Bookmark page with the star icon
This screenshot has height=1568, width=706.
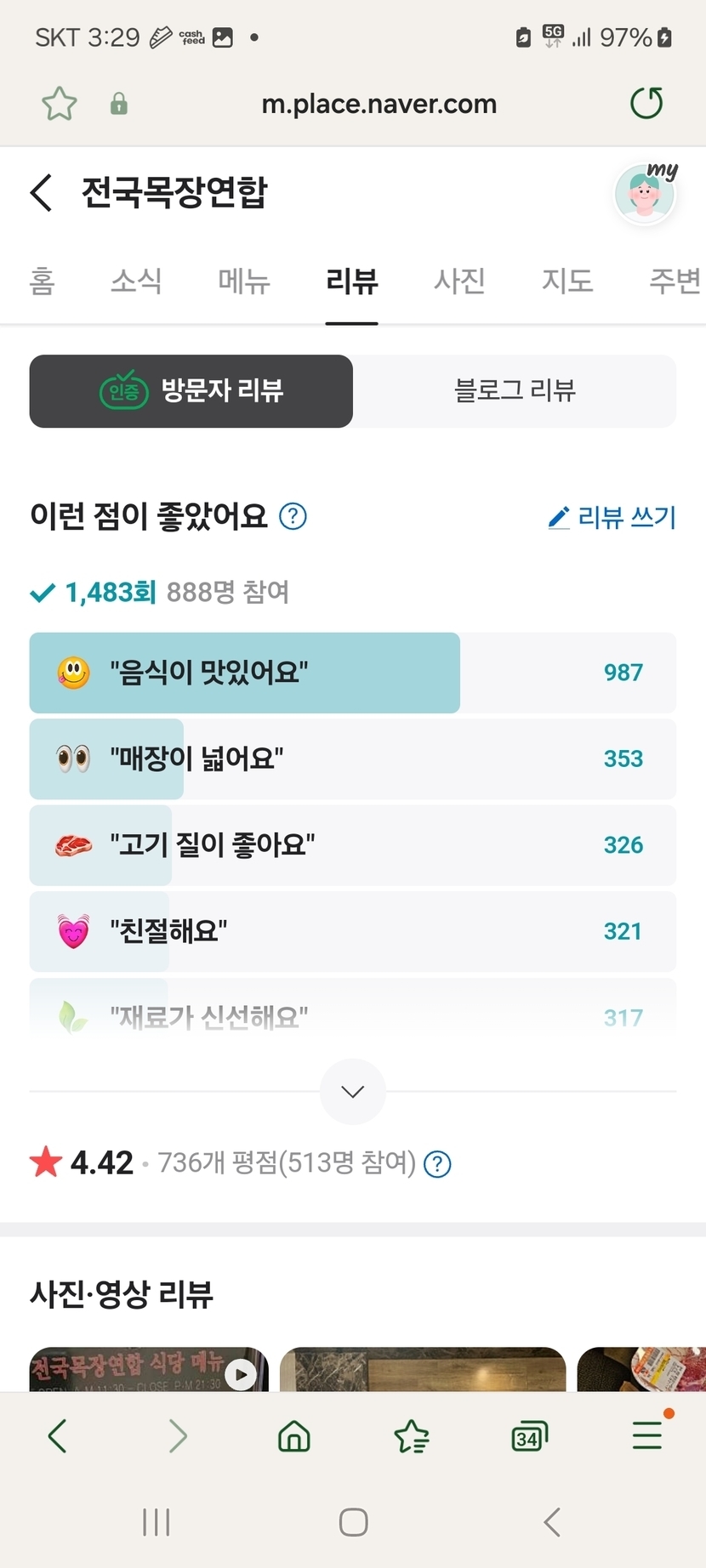click(x=60, y=105)
